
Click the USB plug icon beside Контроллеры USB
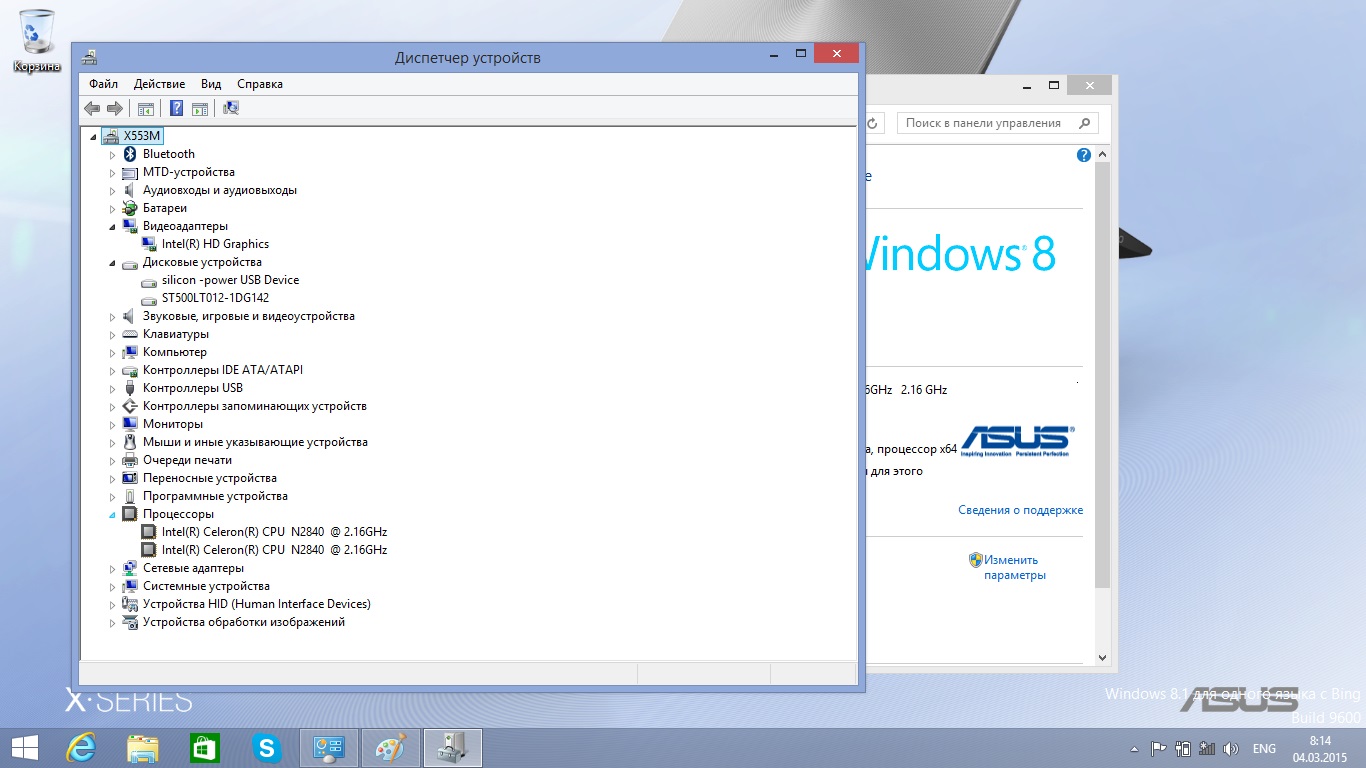(x=130, y=388)
